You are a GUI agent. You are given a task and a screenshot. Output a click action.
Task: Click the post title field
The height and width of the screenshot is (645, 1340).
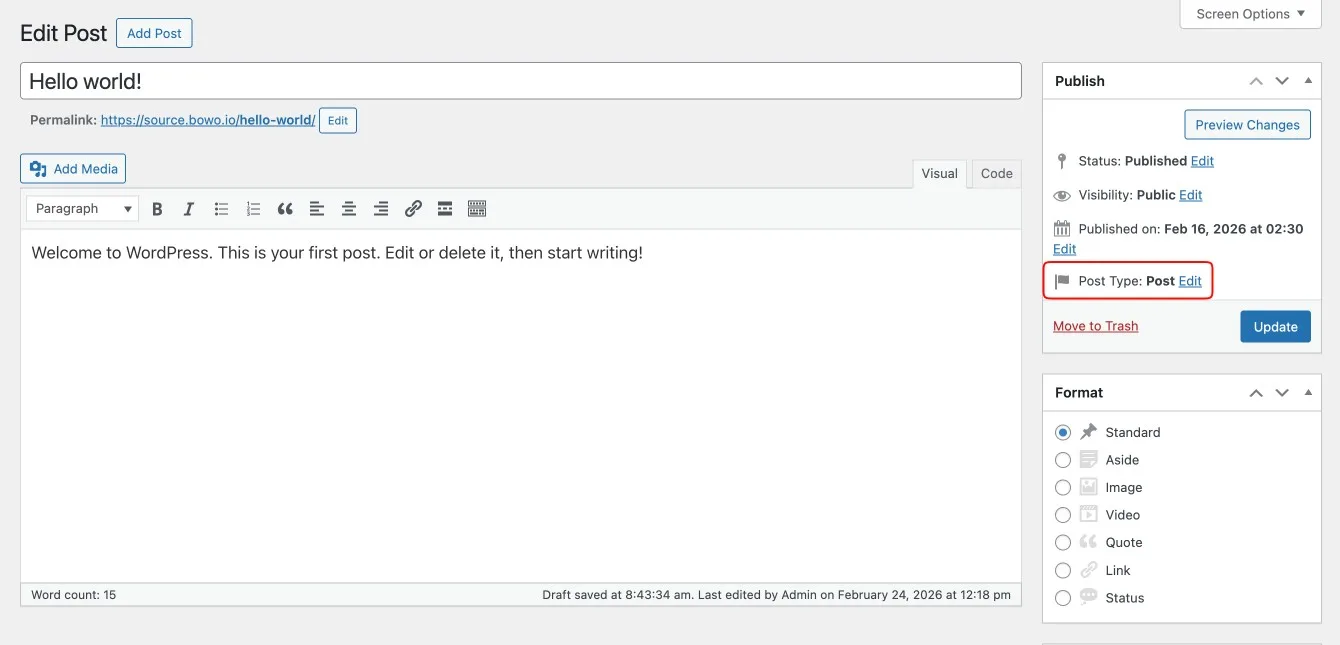tap(520, 81)
